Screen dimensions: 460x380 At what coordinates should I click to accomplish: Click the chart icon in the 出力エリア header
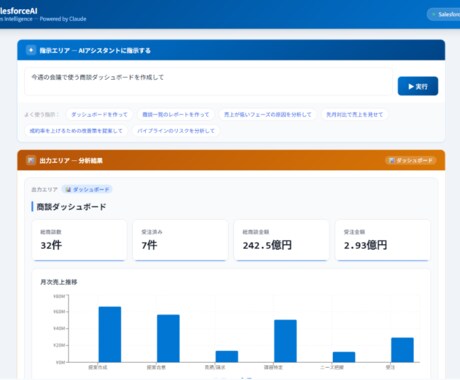(31, 160)
